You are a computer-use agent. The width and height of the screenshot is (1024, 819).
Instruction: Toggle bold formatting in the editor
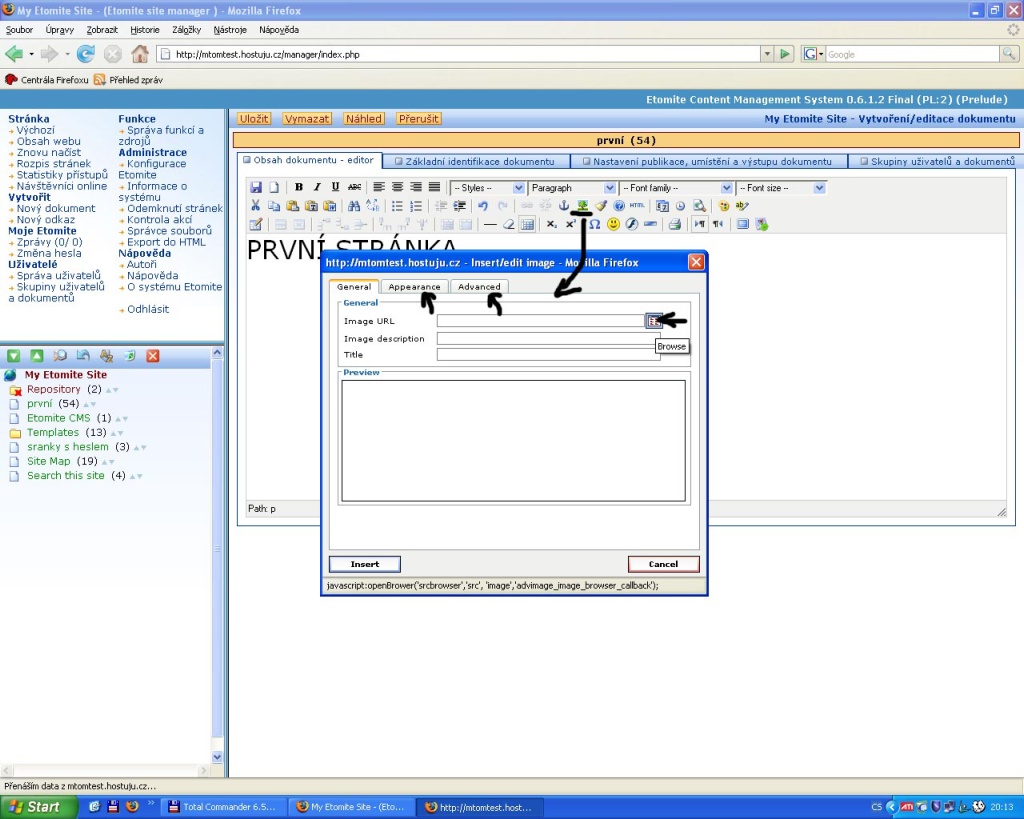pyautogui.click(x=299, y=187)
